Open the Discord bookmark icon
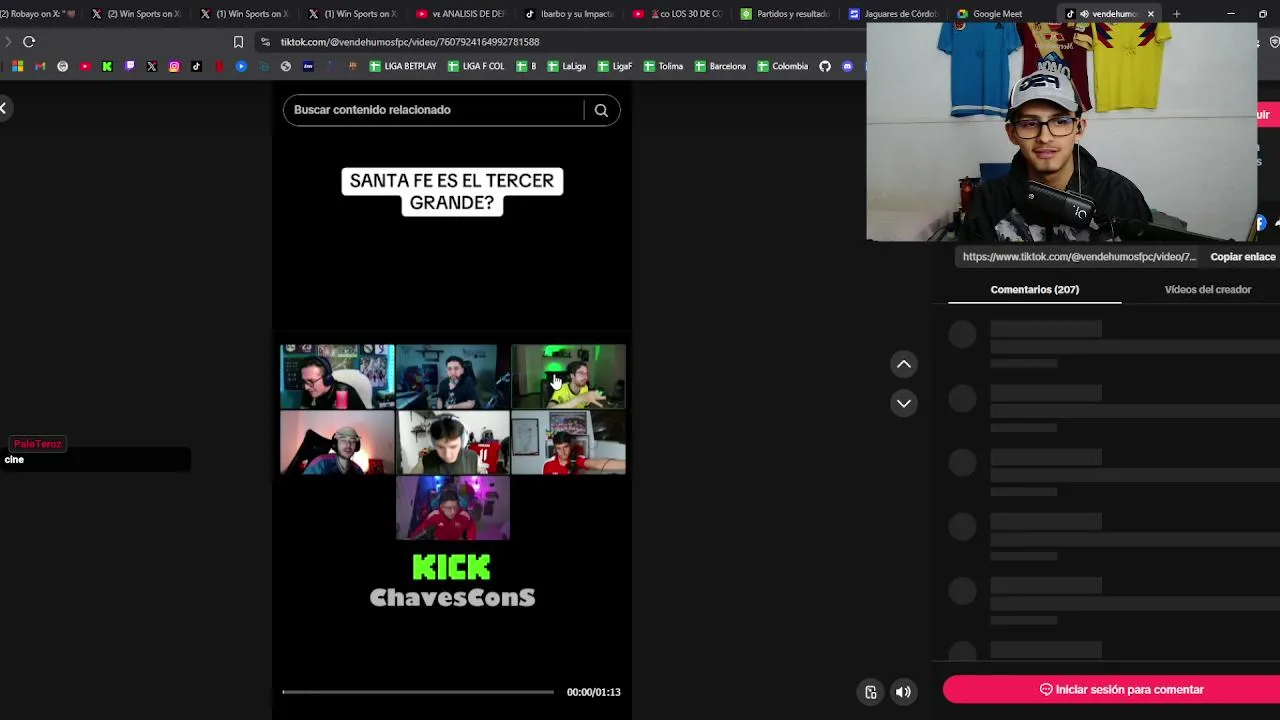This screenshot has width=1280, height=720. coord(848,66)
